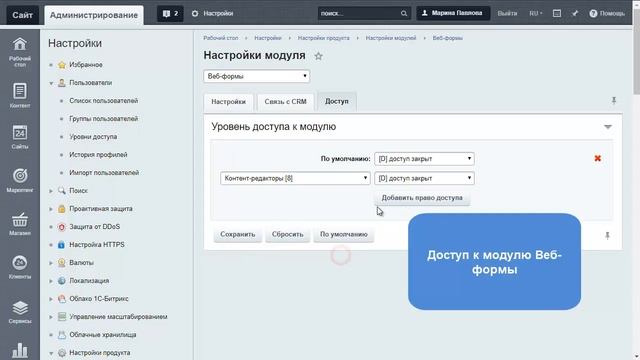Click the panel layout icon in top bar
The width and height of the screenshot is (640, 360).
pos(557,13)
